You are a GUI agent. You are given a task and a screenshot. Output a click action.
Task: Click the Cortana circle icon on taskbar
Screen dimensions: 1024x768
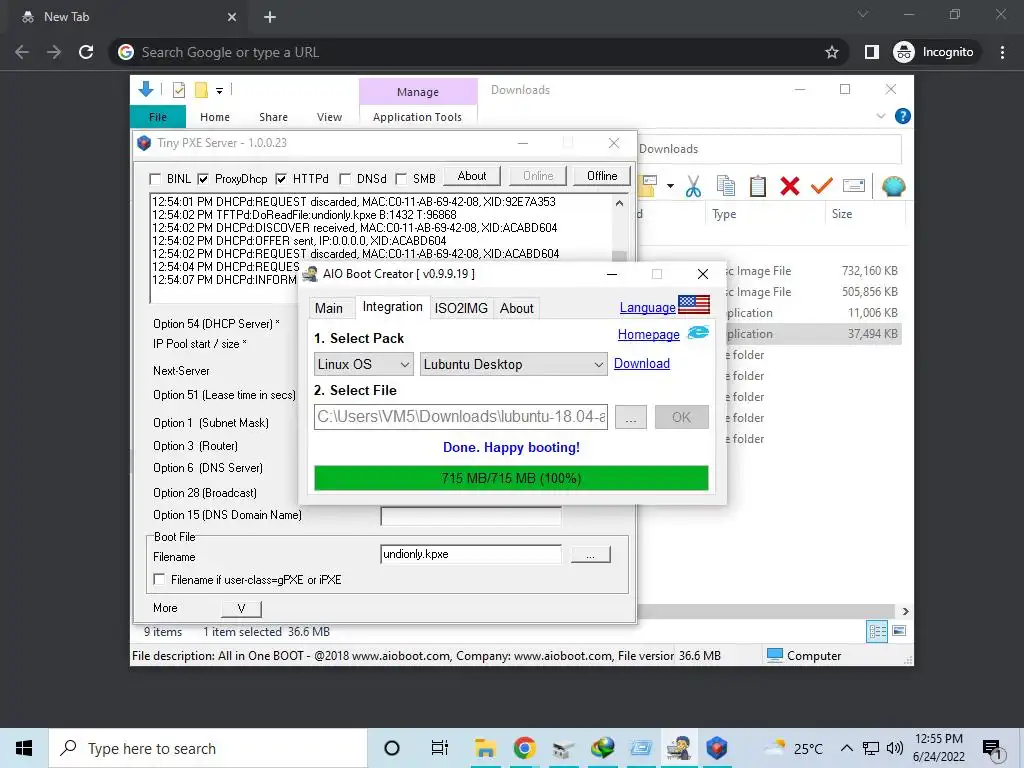(392, 748)
